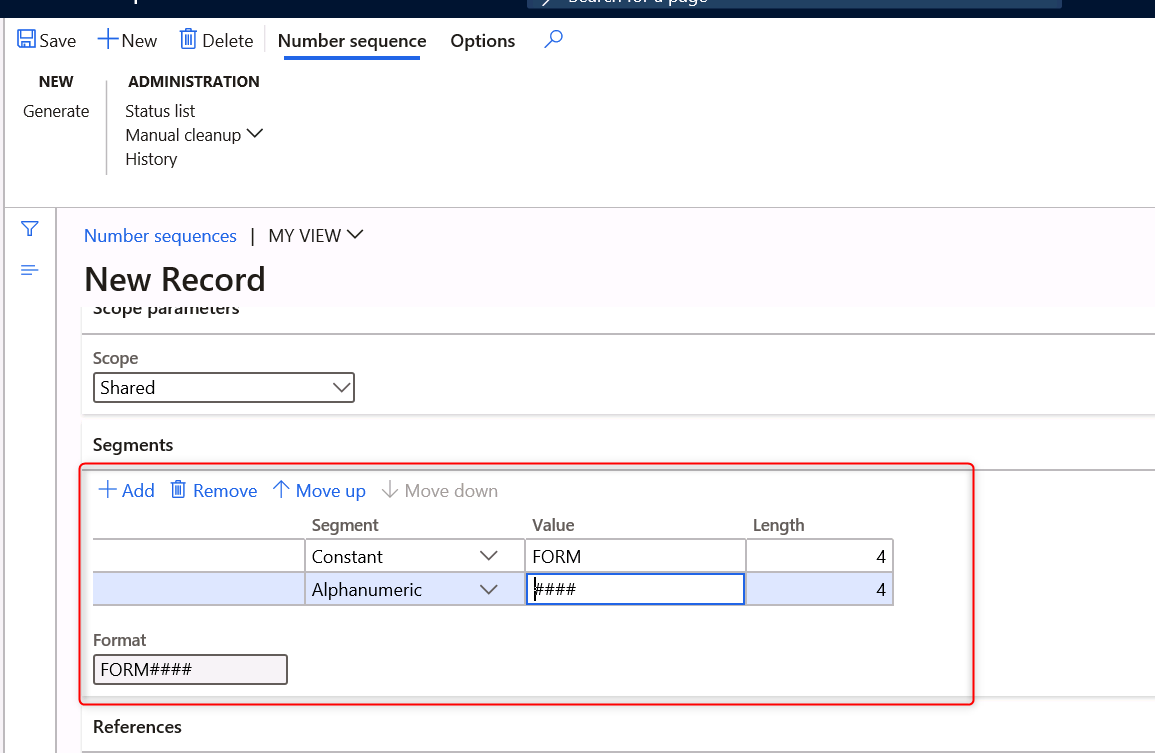Click the Format field FORM####
The image size is (1155, 753).
pyautogui.click(x=190, y=670)
